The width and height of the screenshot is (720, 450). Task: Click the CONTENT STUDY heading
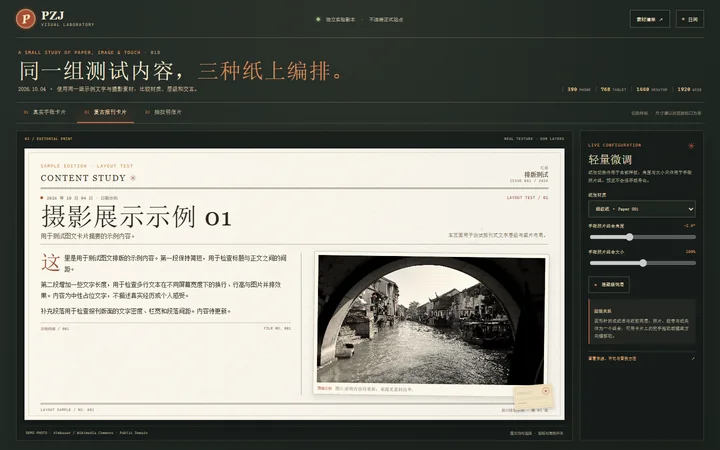(83, 178)
